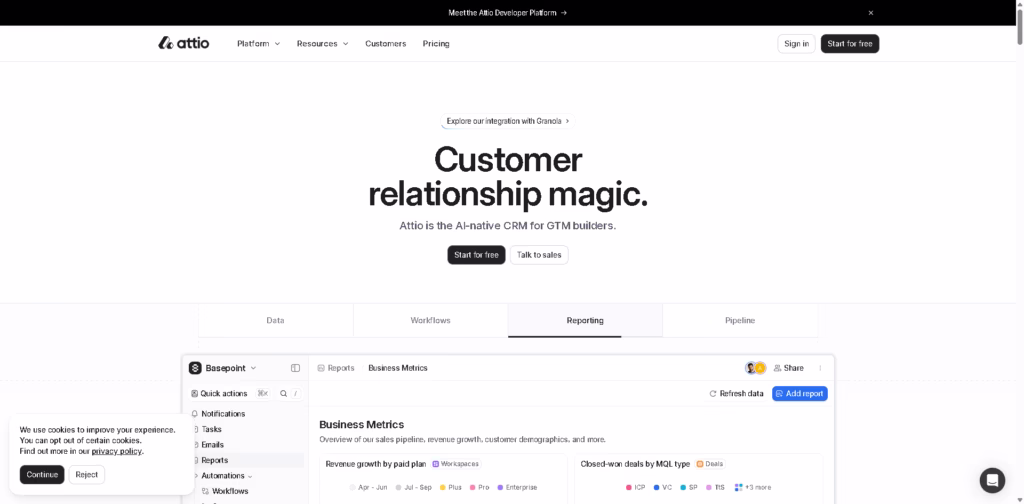Viewport: 1024px width, 504px height.
Task: Close the top announcement banner
Action: coord(870,13)
